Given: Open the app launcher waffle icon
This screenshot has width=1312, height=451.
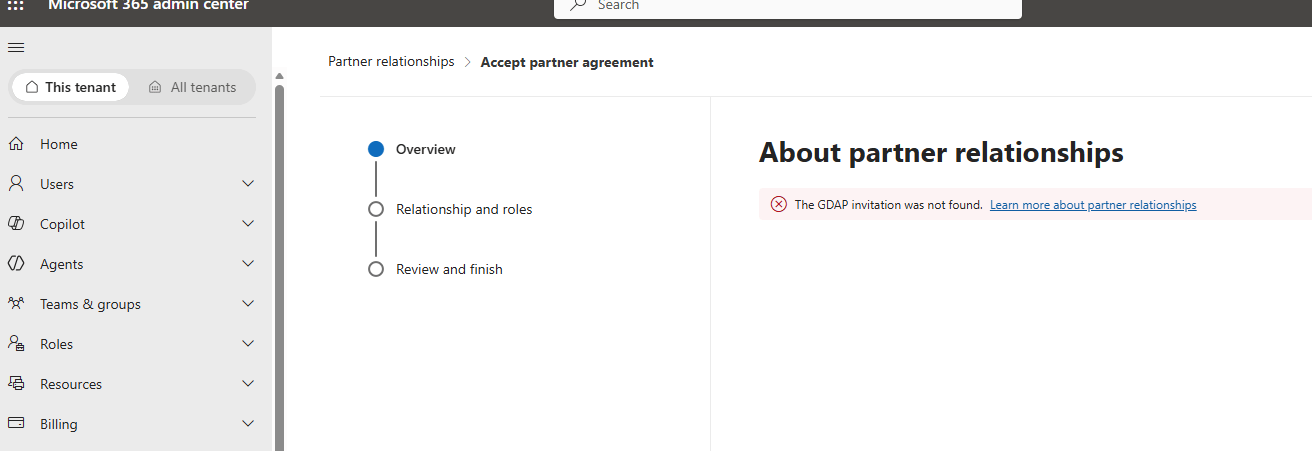Looking at the screenshot, I should 16,5.
